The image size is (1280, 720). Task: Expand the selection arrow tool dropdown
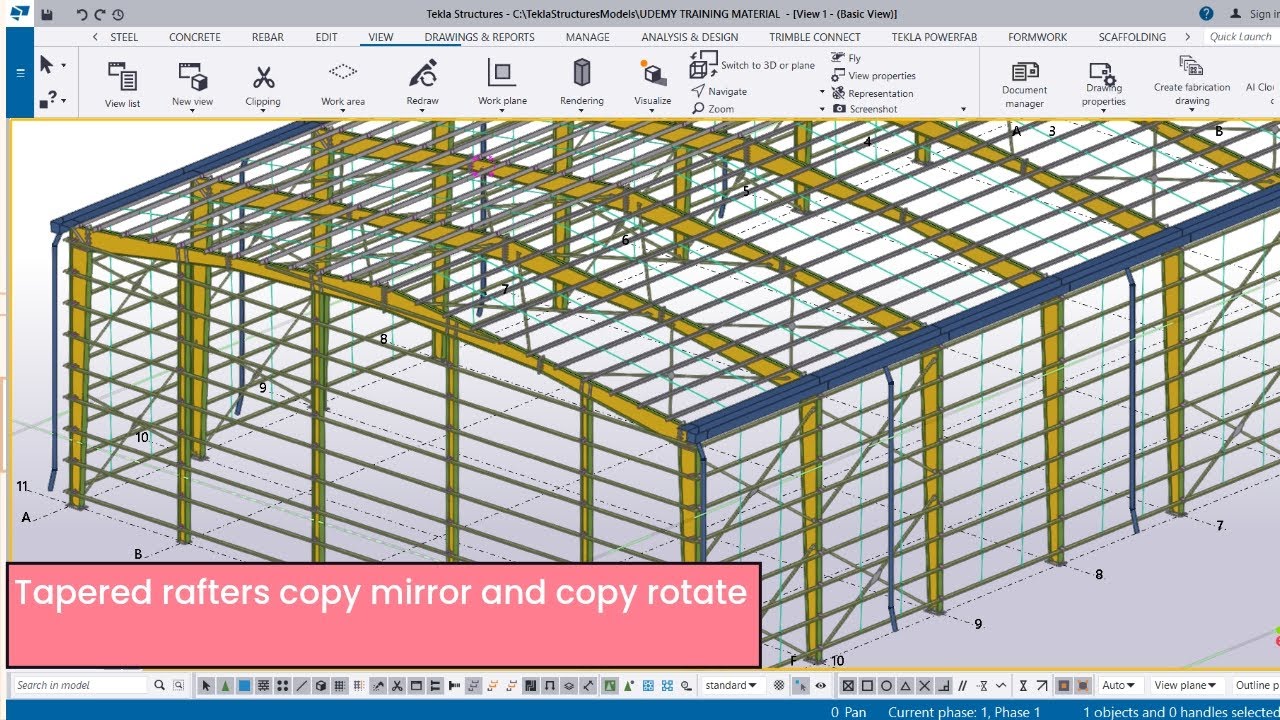[64, 66]
